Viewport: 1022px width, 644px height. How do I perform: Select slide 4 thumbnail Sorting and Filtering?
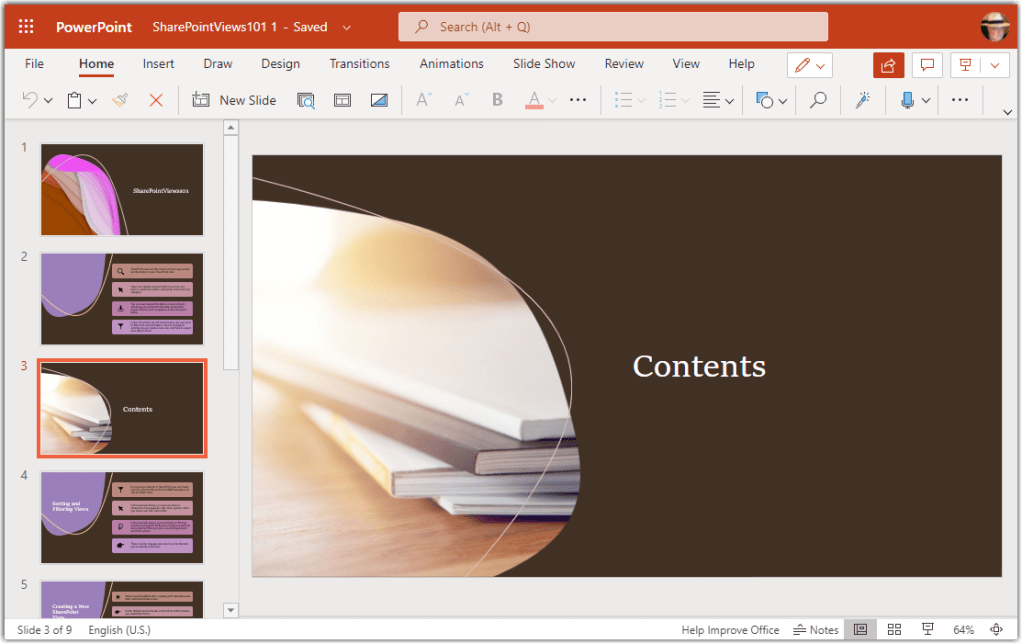(x=121, y=518)
